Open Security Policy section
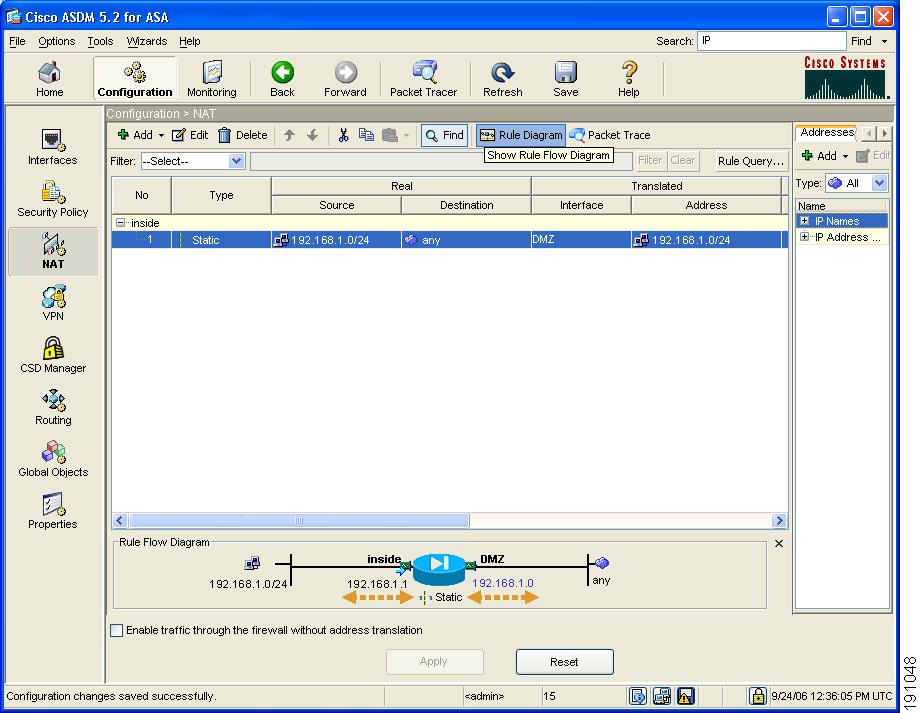The width and height of the screenshot is (920, 713). click(x=53, y=200)
